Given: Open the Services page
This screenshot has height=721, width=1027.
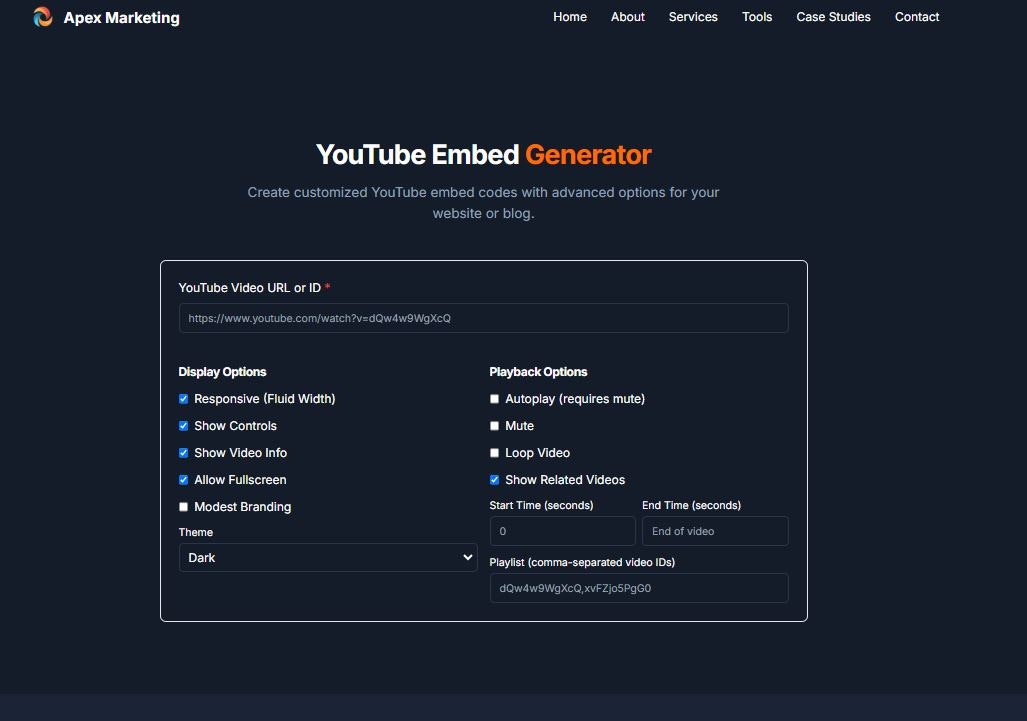Looking at the screenshot, I should point(693,17).
